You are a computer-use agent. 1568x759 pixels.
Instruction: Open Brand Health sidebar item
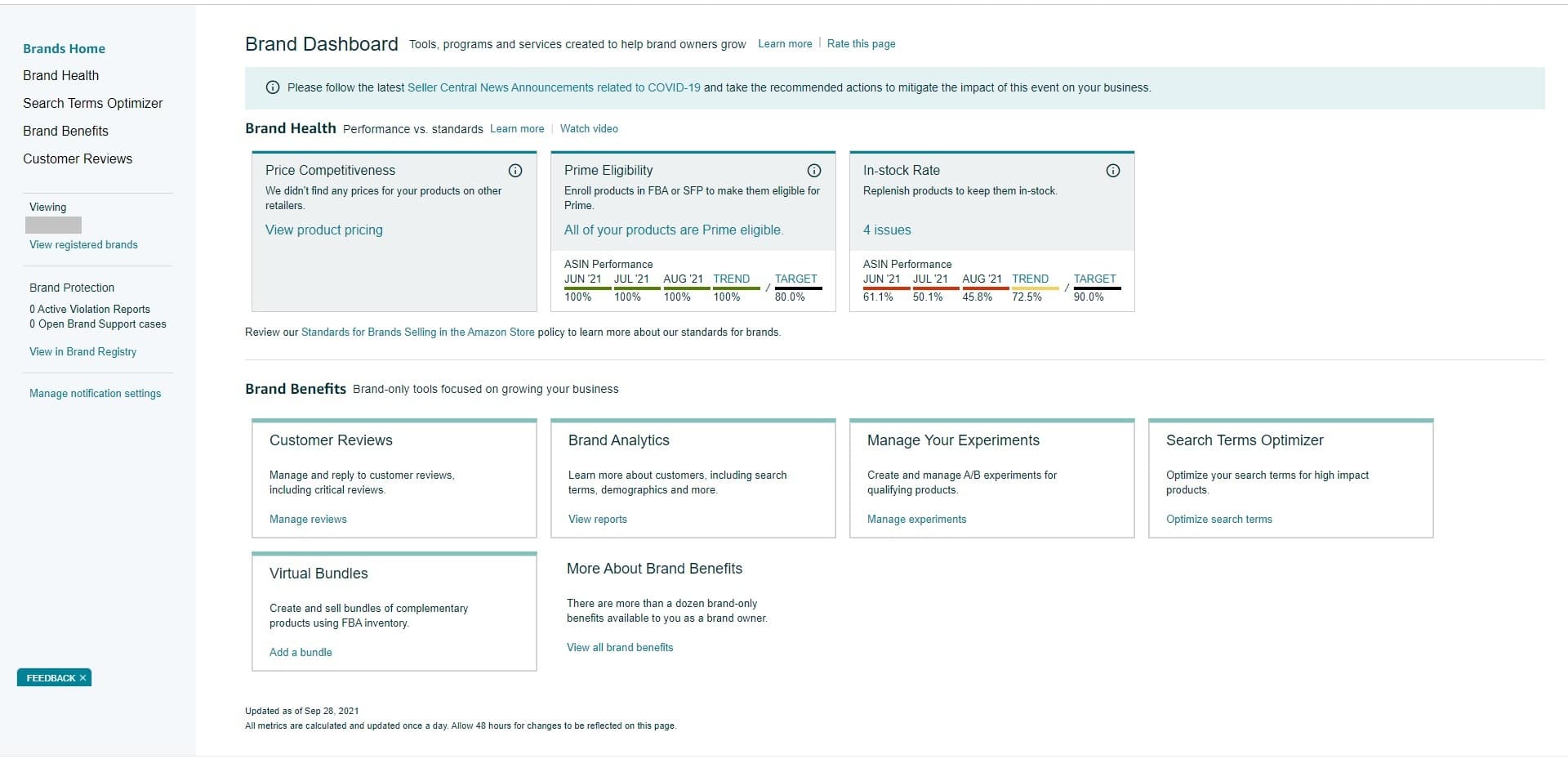coord(60,75)
